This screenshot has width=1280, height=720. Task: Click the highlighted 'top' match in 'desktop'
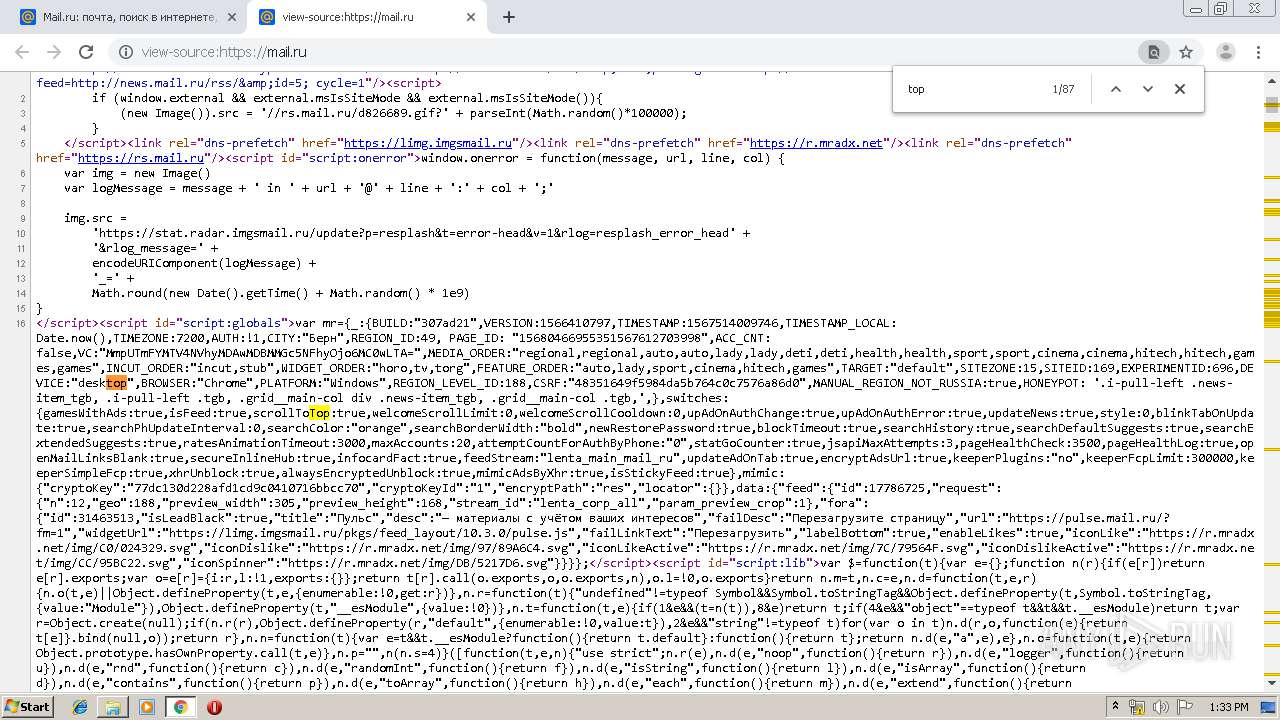tap(117, 383)
